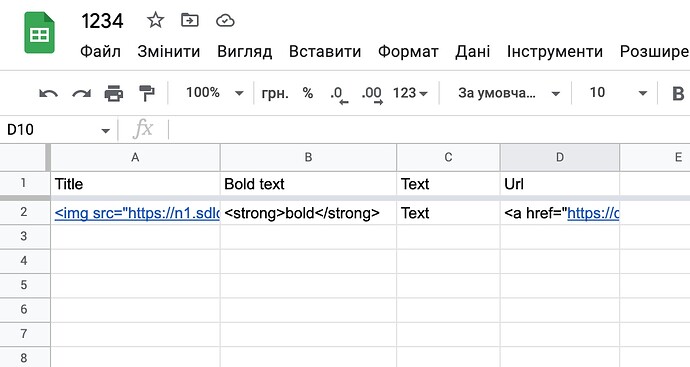Increase decimal places
This screenshot has height=367, width=690.
[372, 94]
